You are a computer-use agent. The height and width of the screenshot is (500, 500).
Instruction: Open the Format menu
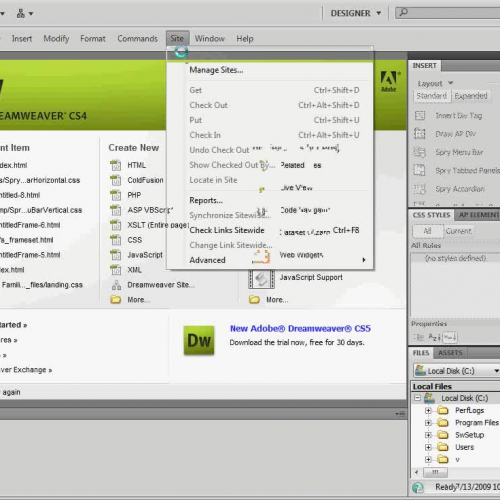point(93,39)
